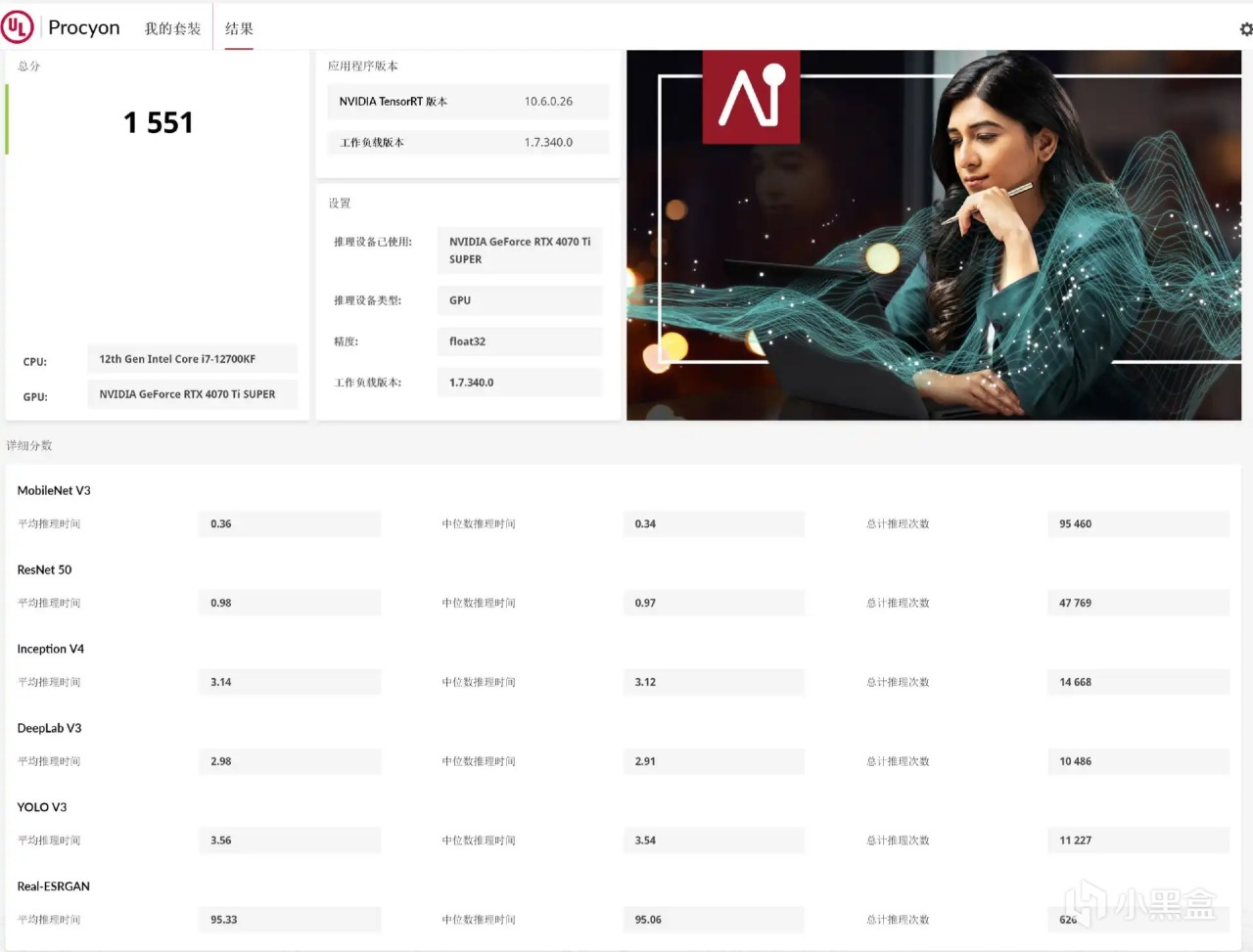
Task: Click the GPU field below the CPU row
Action: point(192,394)
